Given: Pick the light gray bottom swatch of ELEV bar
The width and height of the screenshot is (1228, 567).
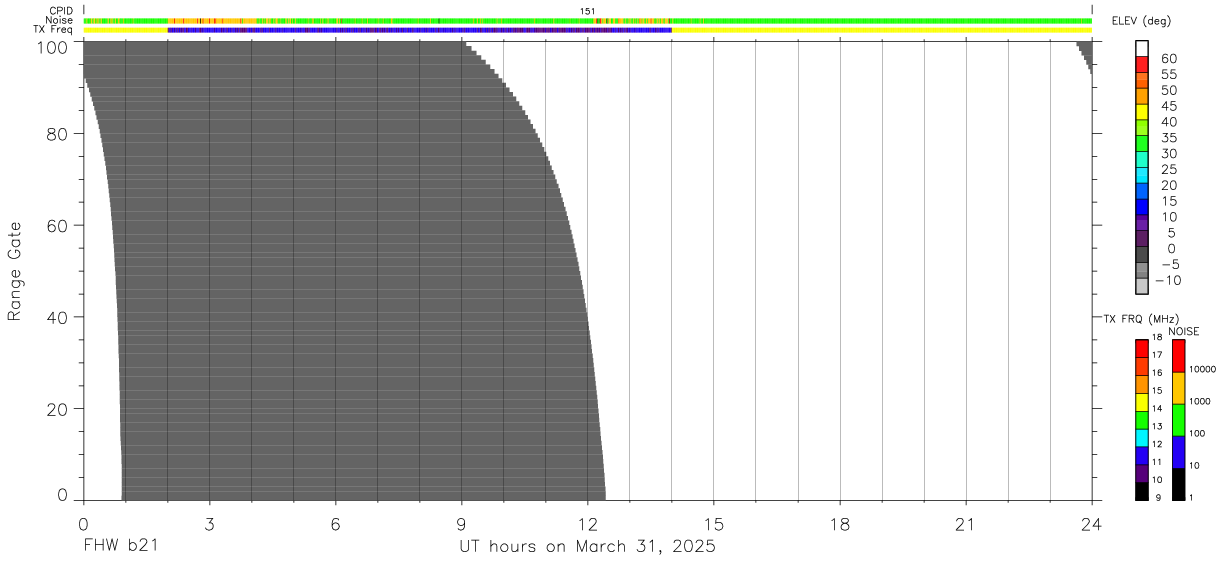Looking at the screenshot, I should 1142,286.
